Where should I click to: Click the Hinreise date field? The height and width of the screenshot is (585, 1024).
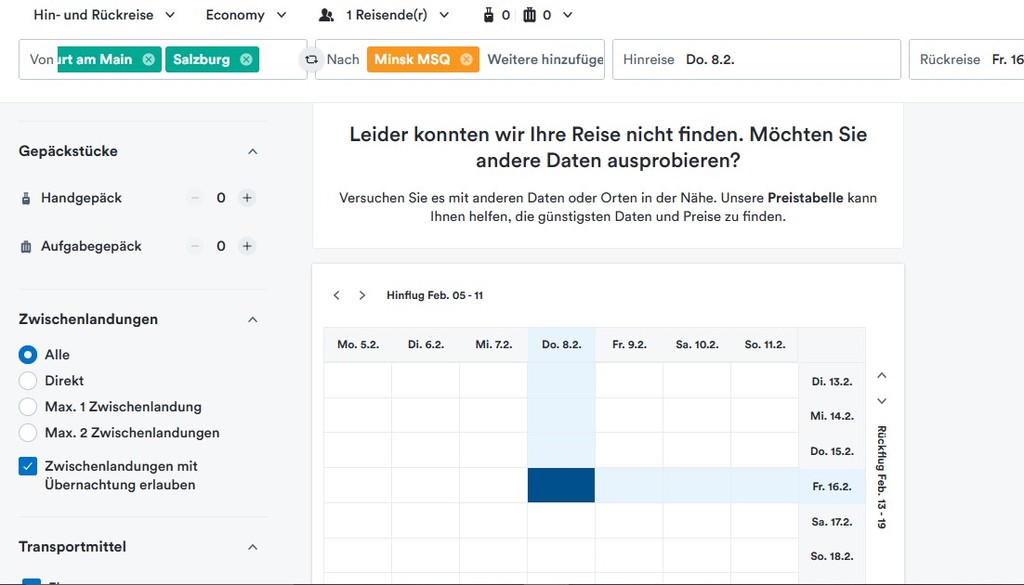756,60
